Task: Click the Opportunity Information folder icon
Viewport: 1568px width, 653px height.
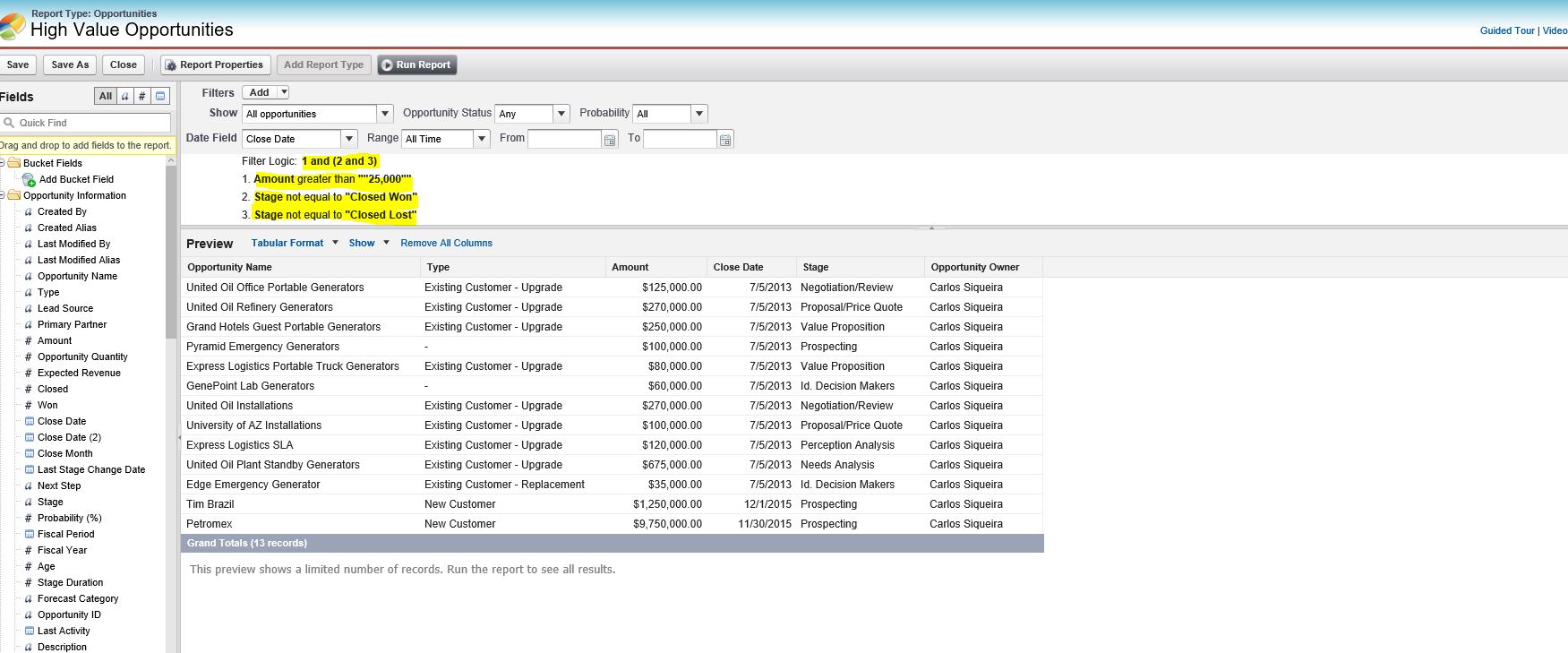Action: pos(13,195)
